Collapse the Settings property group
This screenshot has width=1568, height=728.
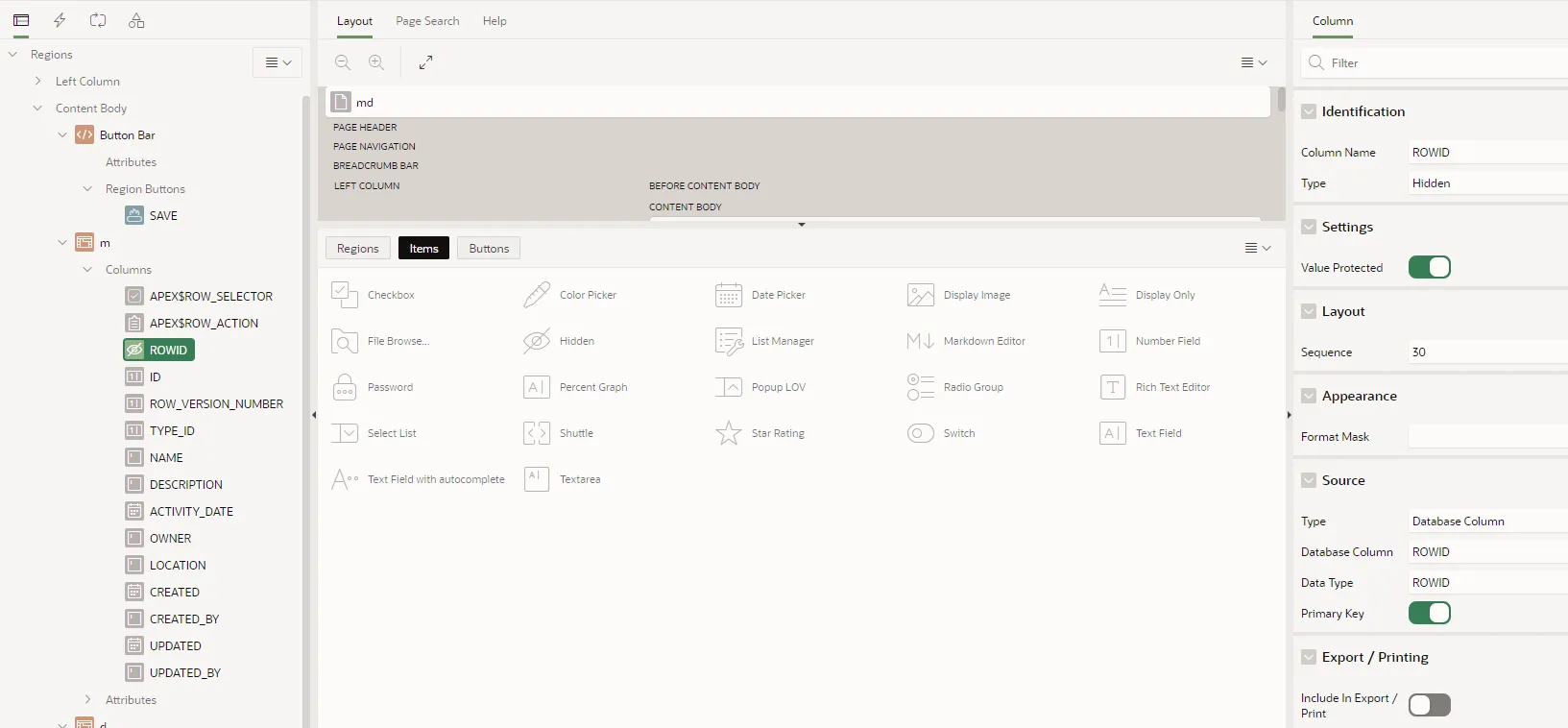(x=1309, y=227)
